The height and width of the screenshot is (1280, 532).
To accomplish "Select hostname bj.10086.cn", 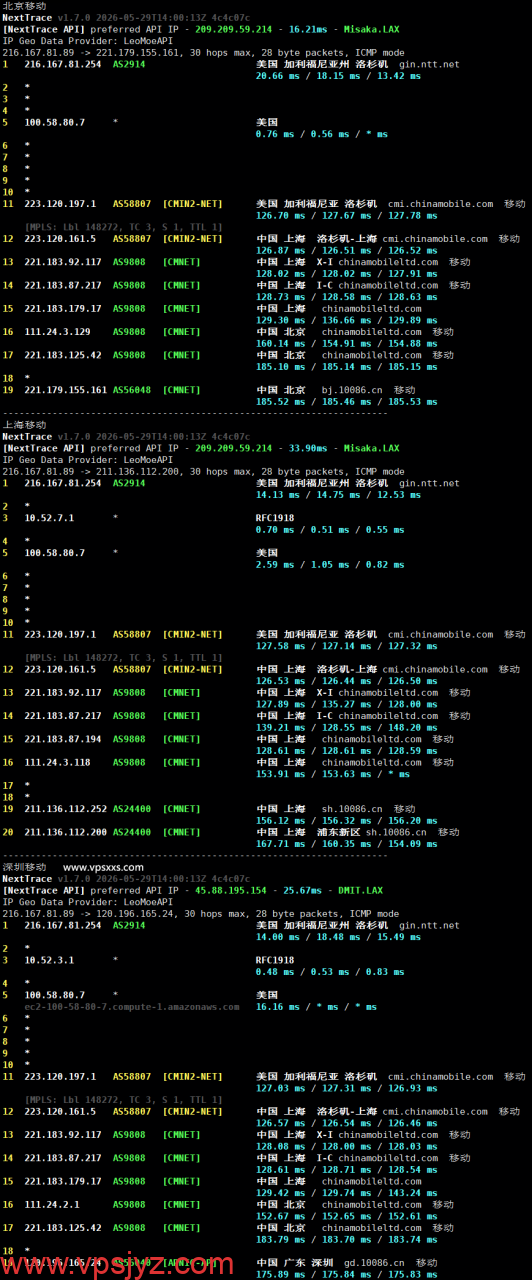I will pyautogui.click(x=352, y=390).
